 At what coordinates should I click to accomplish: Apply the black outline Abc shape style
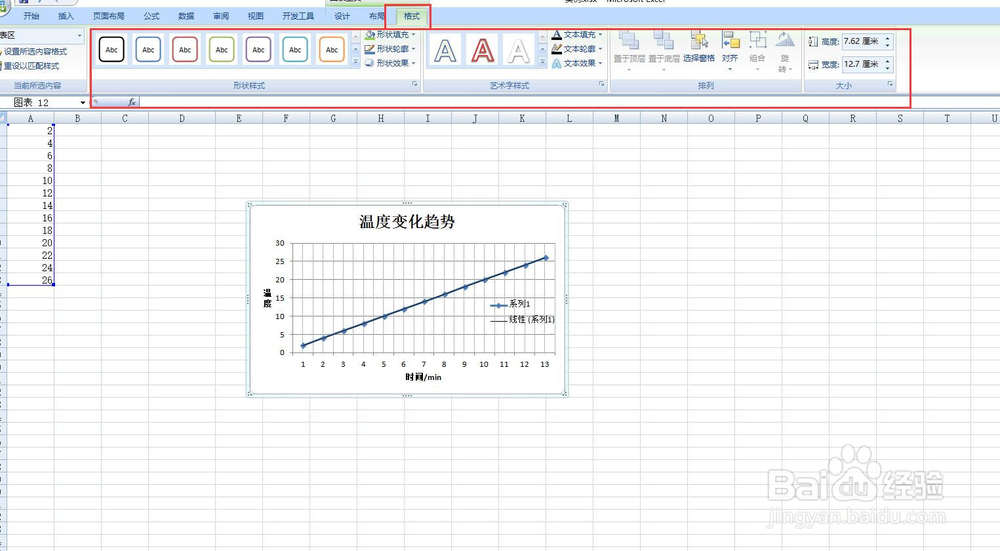pos(112,49)
